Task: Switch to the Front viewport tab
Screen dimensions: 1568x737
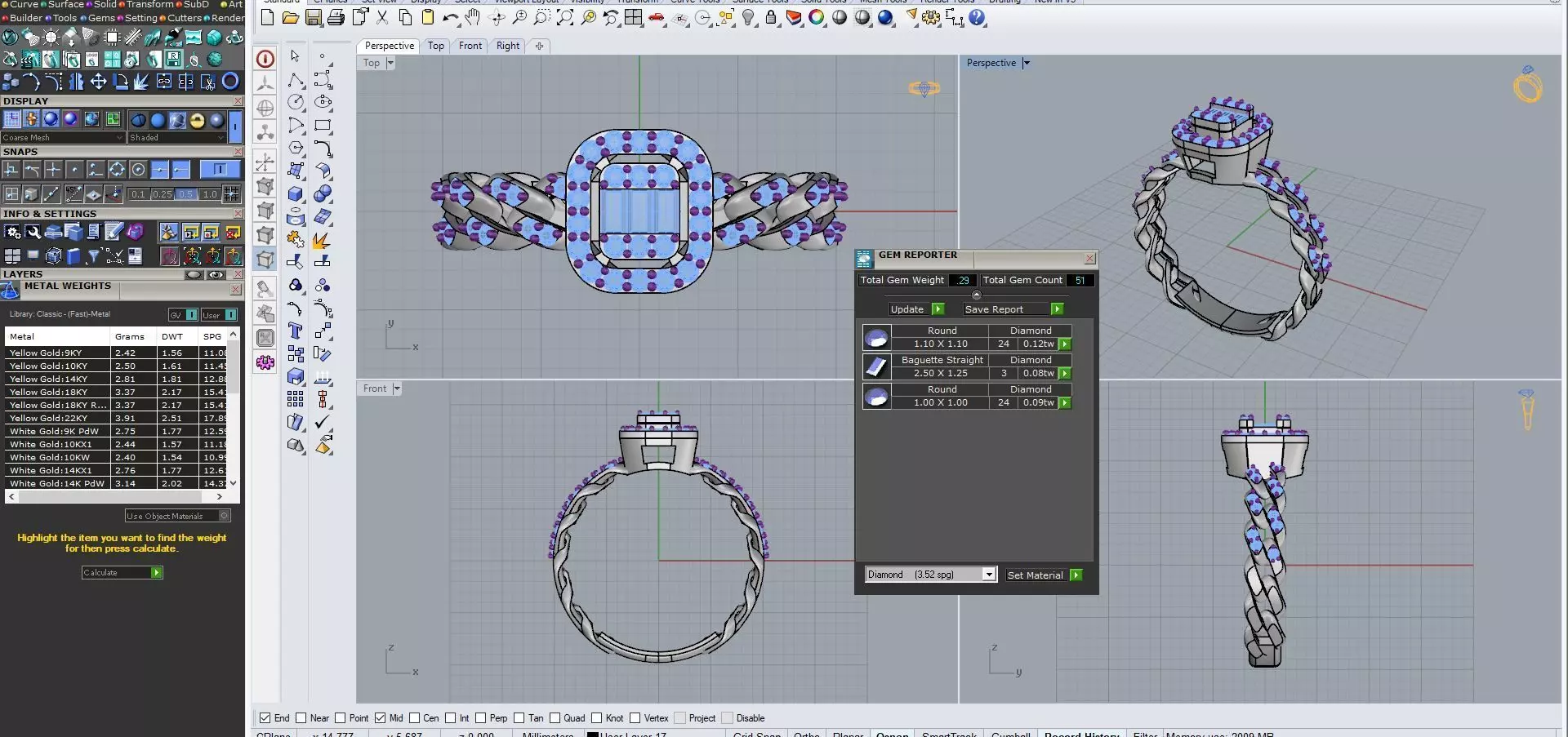Action: [x=470, y=46]
